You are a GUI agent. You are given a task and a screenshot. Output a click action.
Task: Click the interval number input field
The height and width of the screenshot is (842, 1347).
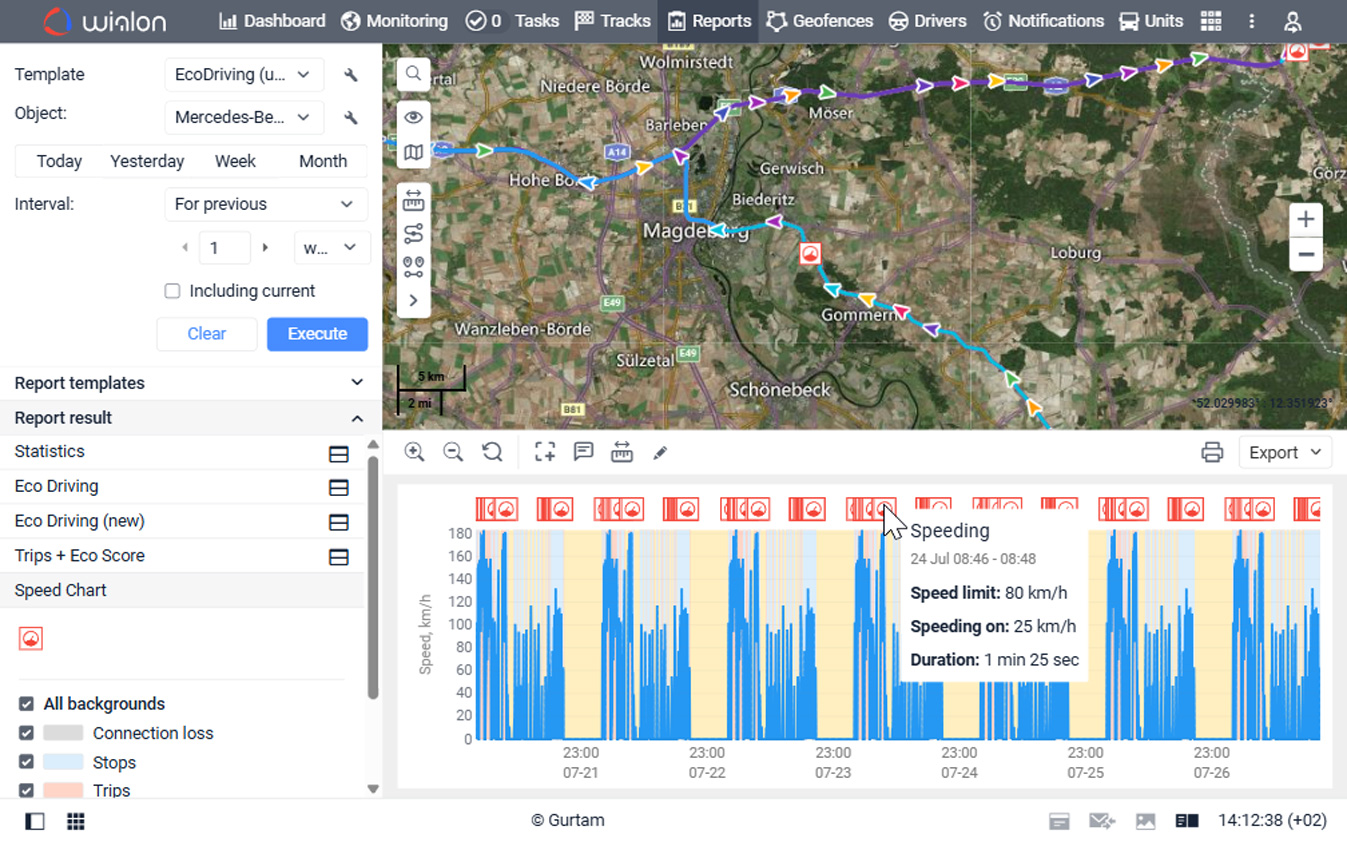(224, 247)
